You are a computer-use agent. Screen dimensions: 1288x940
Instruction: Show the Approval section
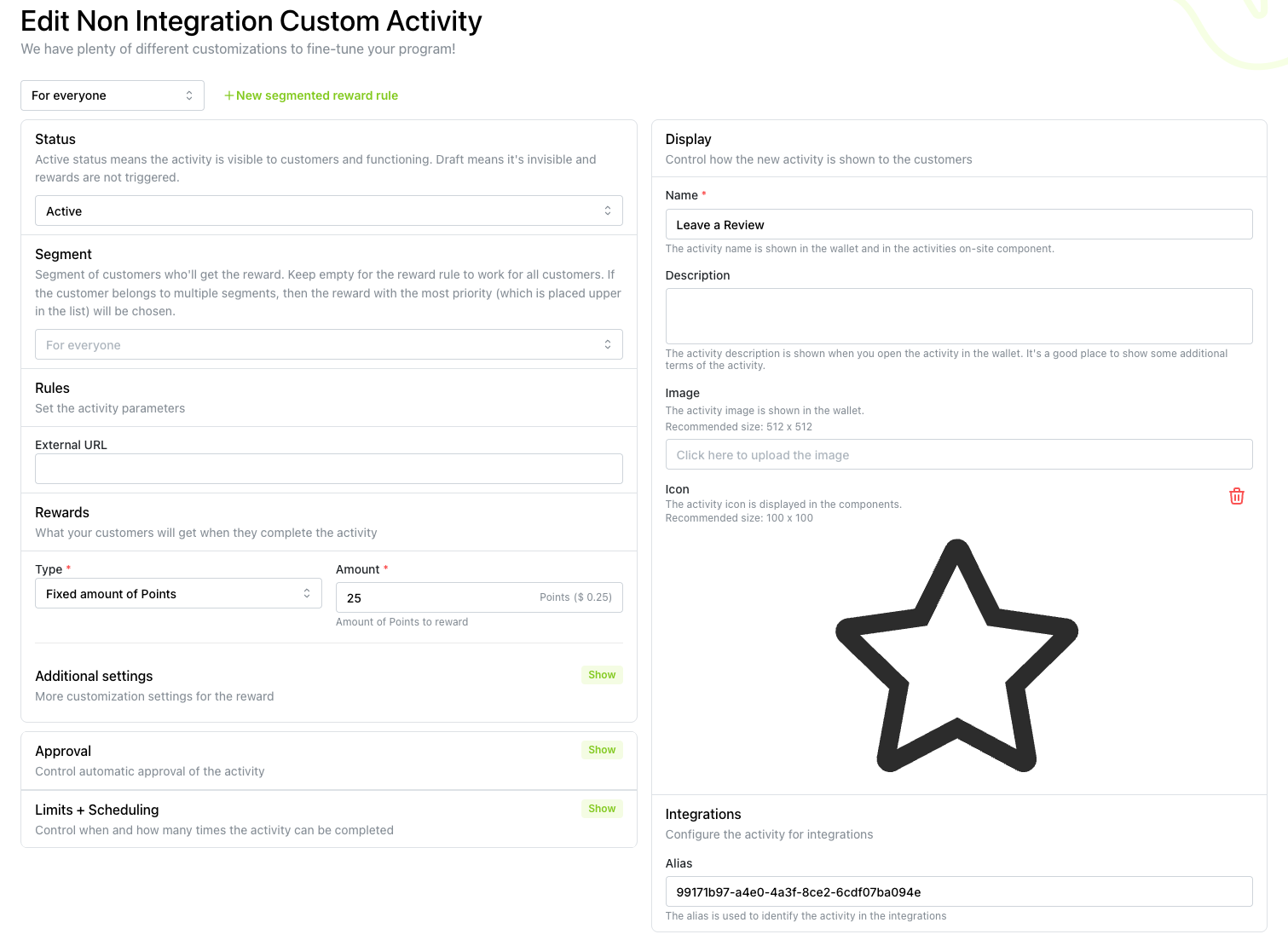tap(602, 750)
